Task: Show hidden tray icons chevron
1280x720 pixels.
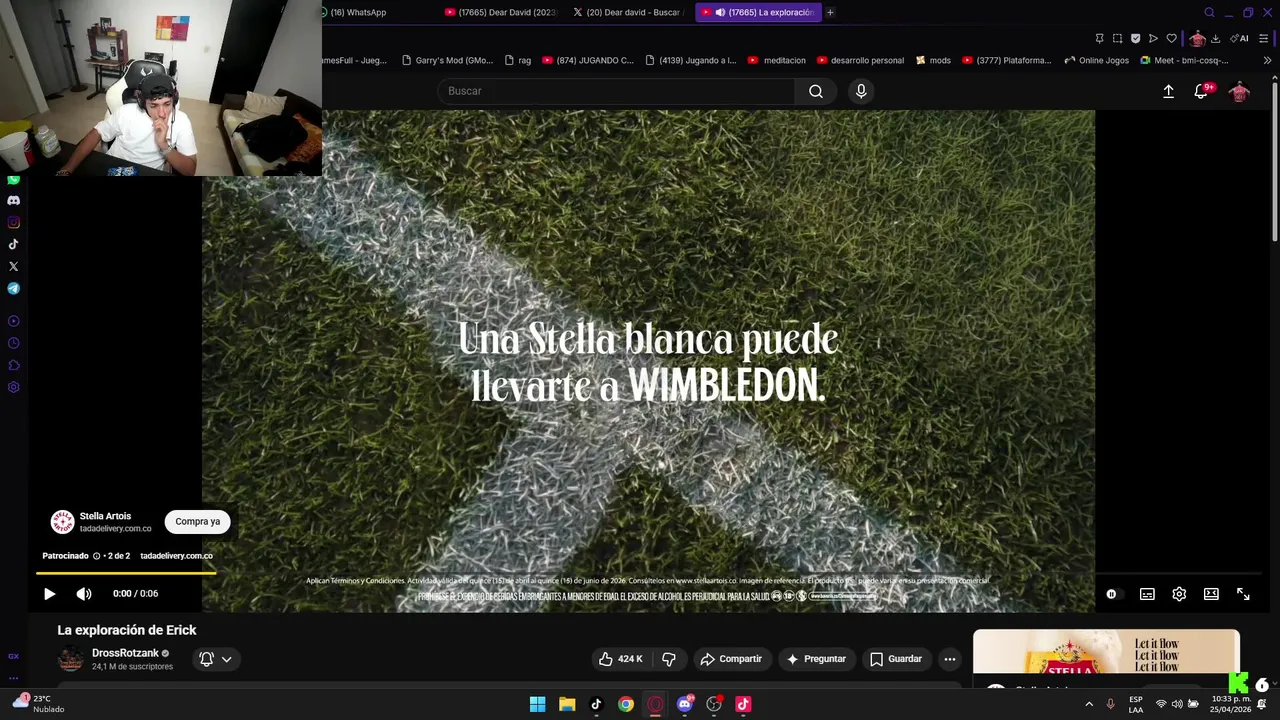Action: click(x=1089, y=704)
